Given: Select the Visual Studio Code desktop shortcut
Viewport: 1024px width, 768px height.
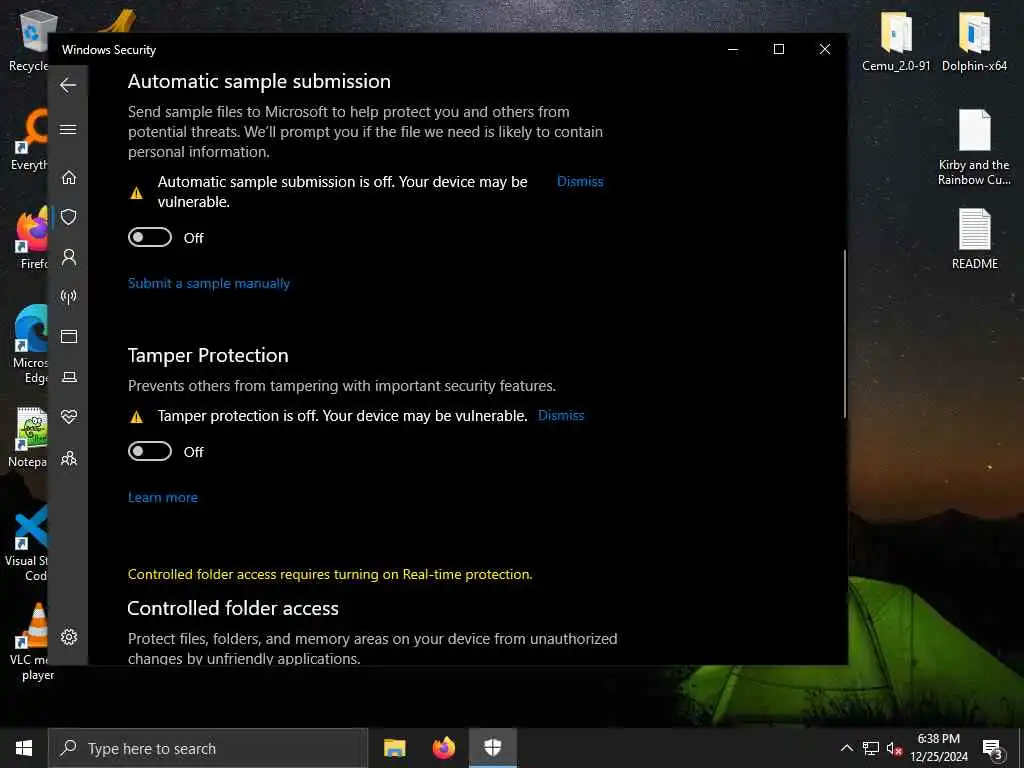Looking at the screenshot, I should 27,543.
